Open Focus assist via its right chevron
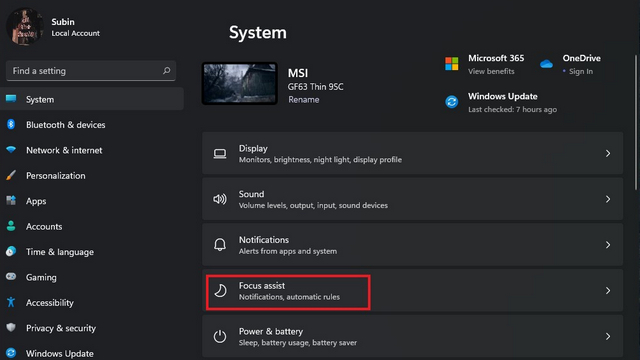Viewport: 640px width, 360px height. 608,291
